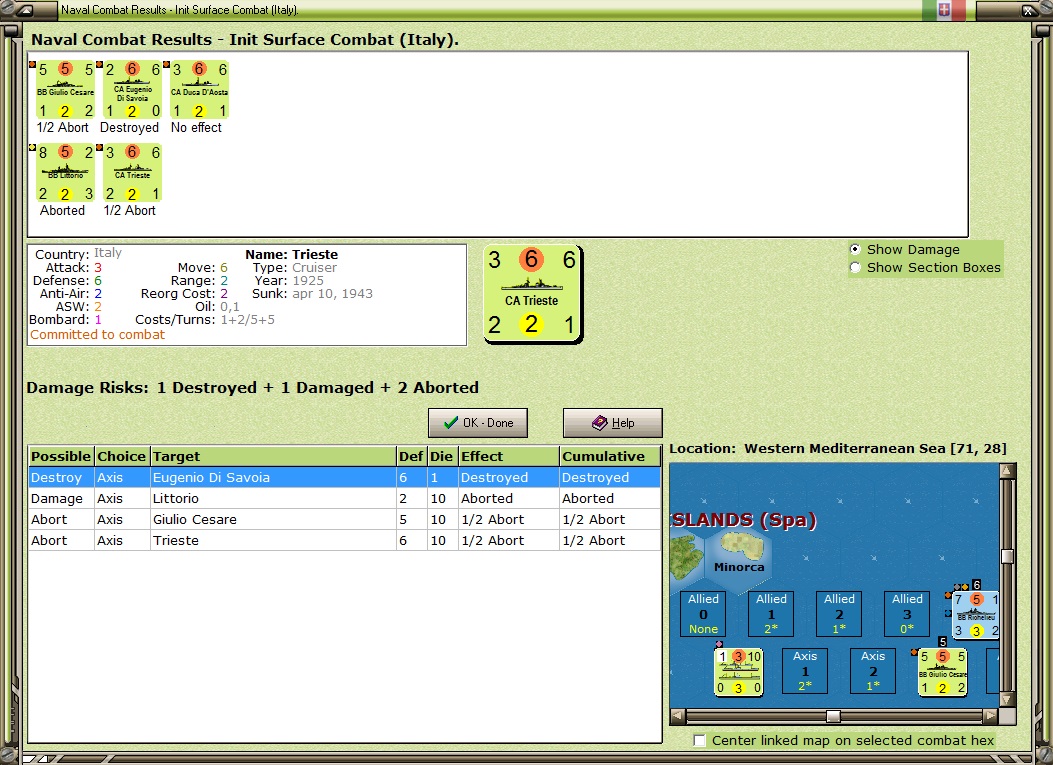The width and height of the screenshot is (1053, 765).
Task: Open the Help button
Action: point(612,423)
